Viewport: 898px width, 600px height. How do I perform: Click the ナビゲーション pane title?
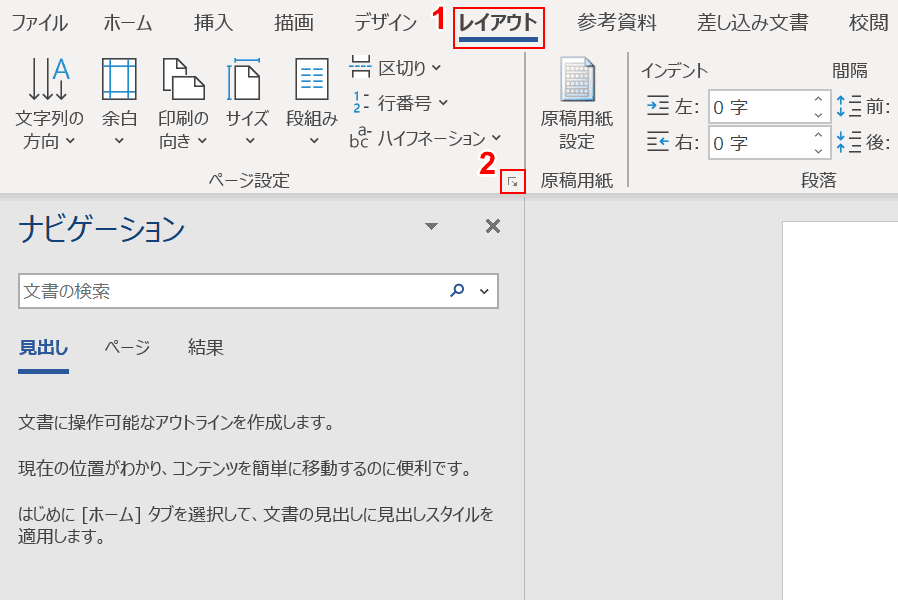(101, 229)
